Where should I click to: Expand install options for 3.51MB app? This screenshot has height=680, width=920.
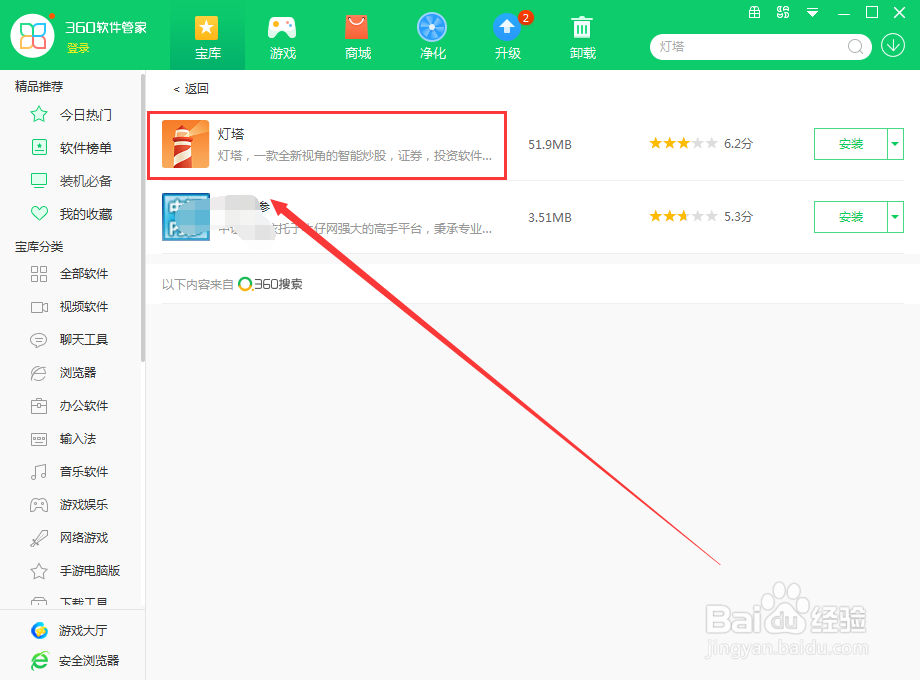(x=895, y=216)
